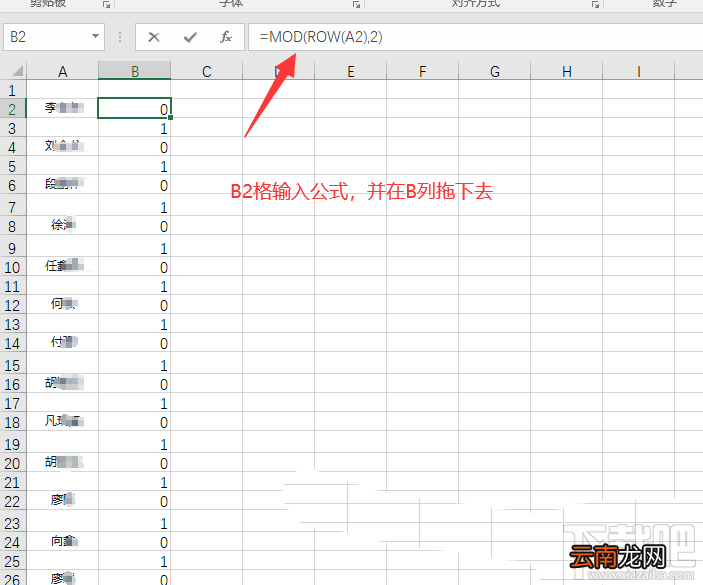703x585 pixels.
Task: Click cell B3 containing 1
Action: click(135, 128)
